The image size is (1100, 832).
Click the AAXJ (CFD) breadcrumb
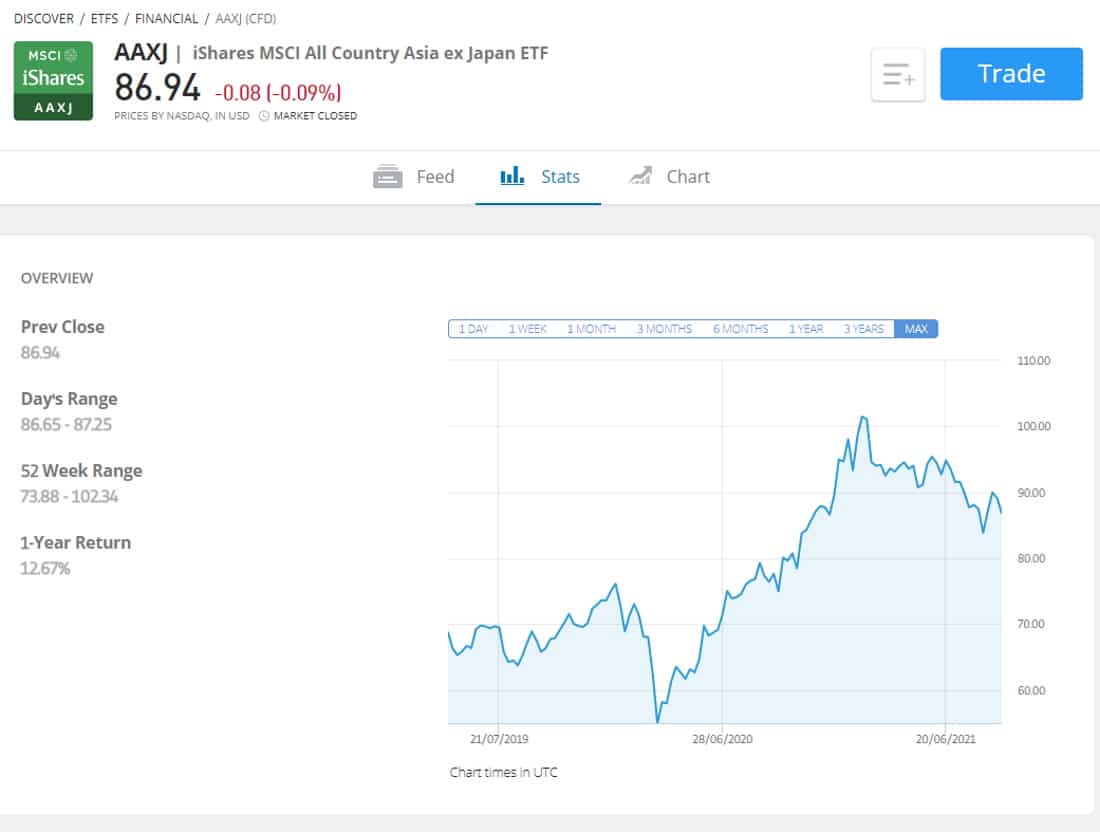coord(246,19)
